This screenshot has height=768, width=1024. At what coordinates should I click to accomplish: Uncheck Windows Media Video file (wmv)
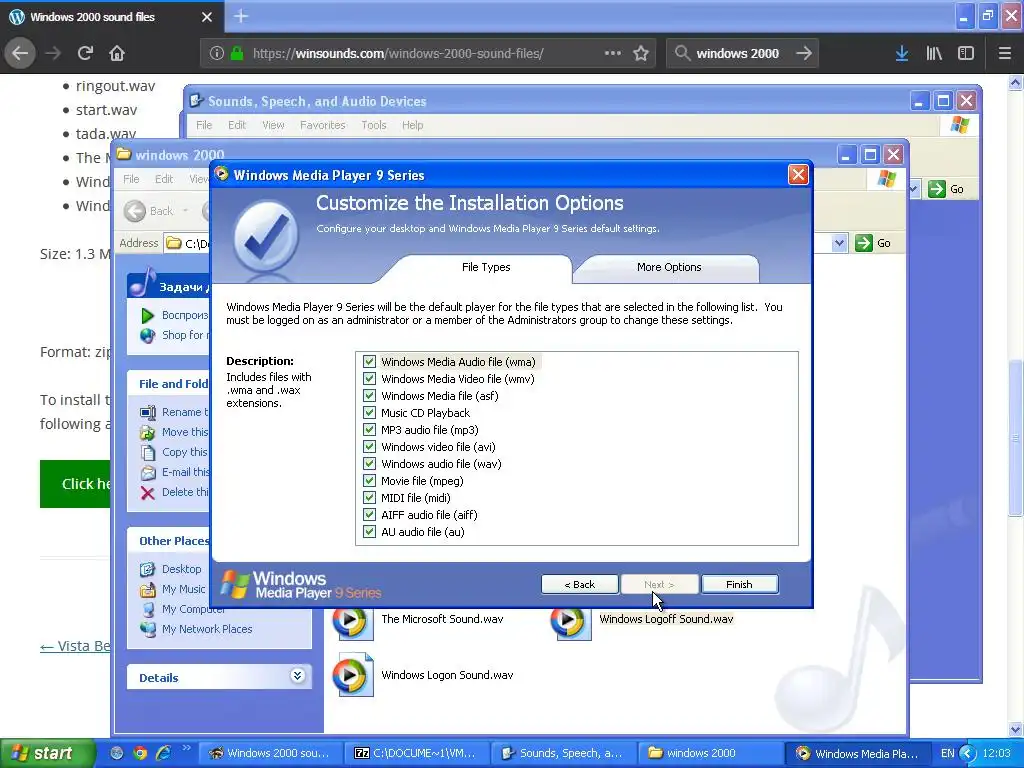coord(370,379)
